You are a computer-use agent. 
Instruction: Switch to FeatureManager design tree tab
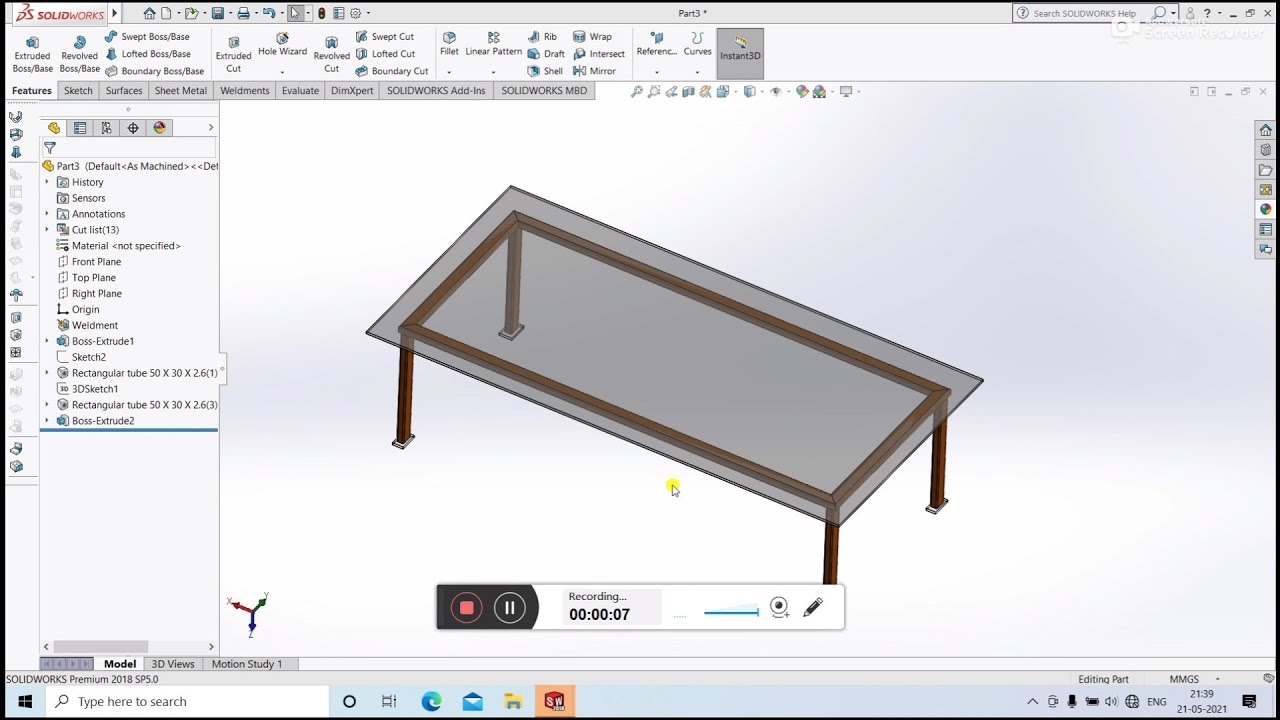54,128
